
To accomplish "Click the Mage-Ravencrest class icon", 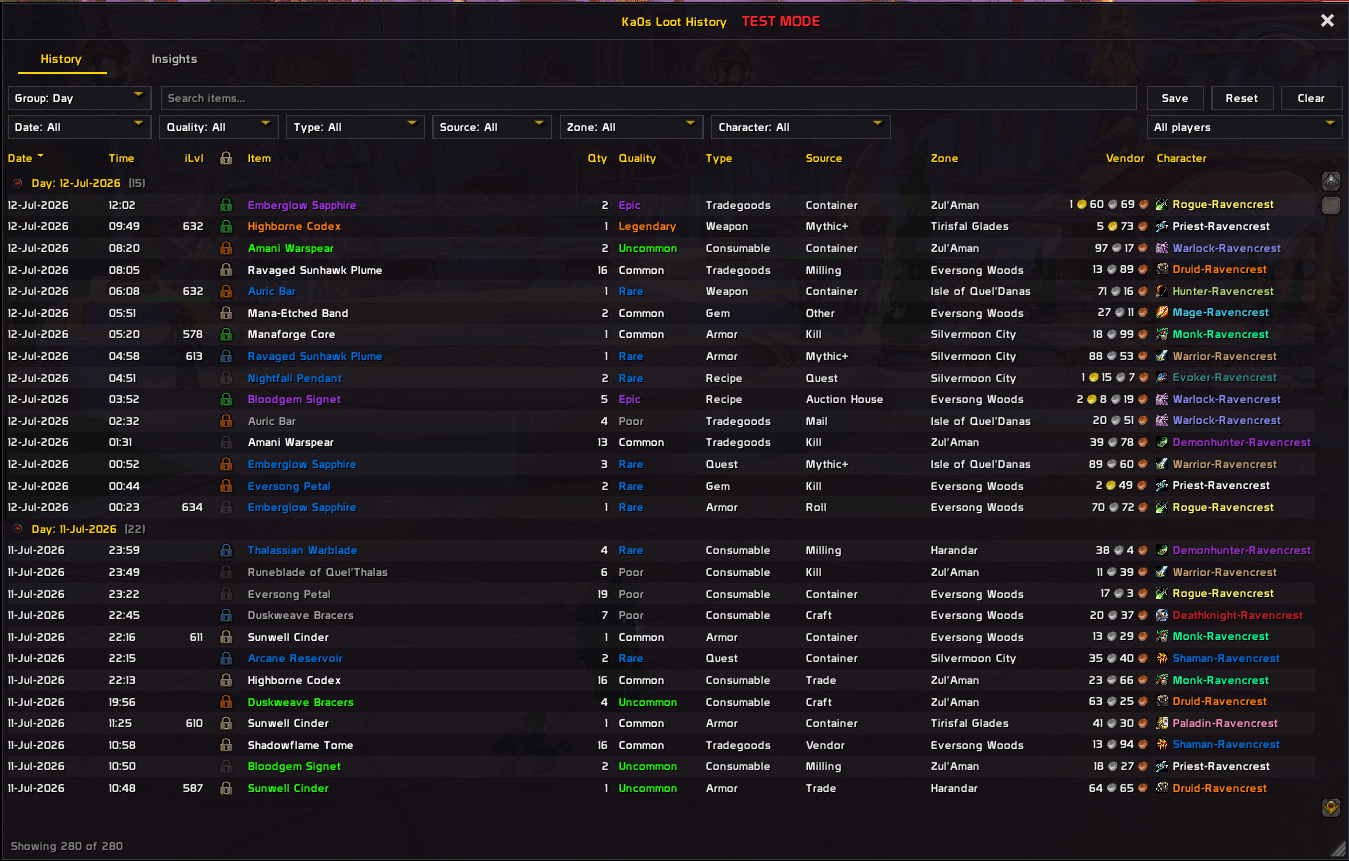I will click(x=1162, y=313).
